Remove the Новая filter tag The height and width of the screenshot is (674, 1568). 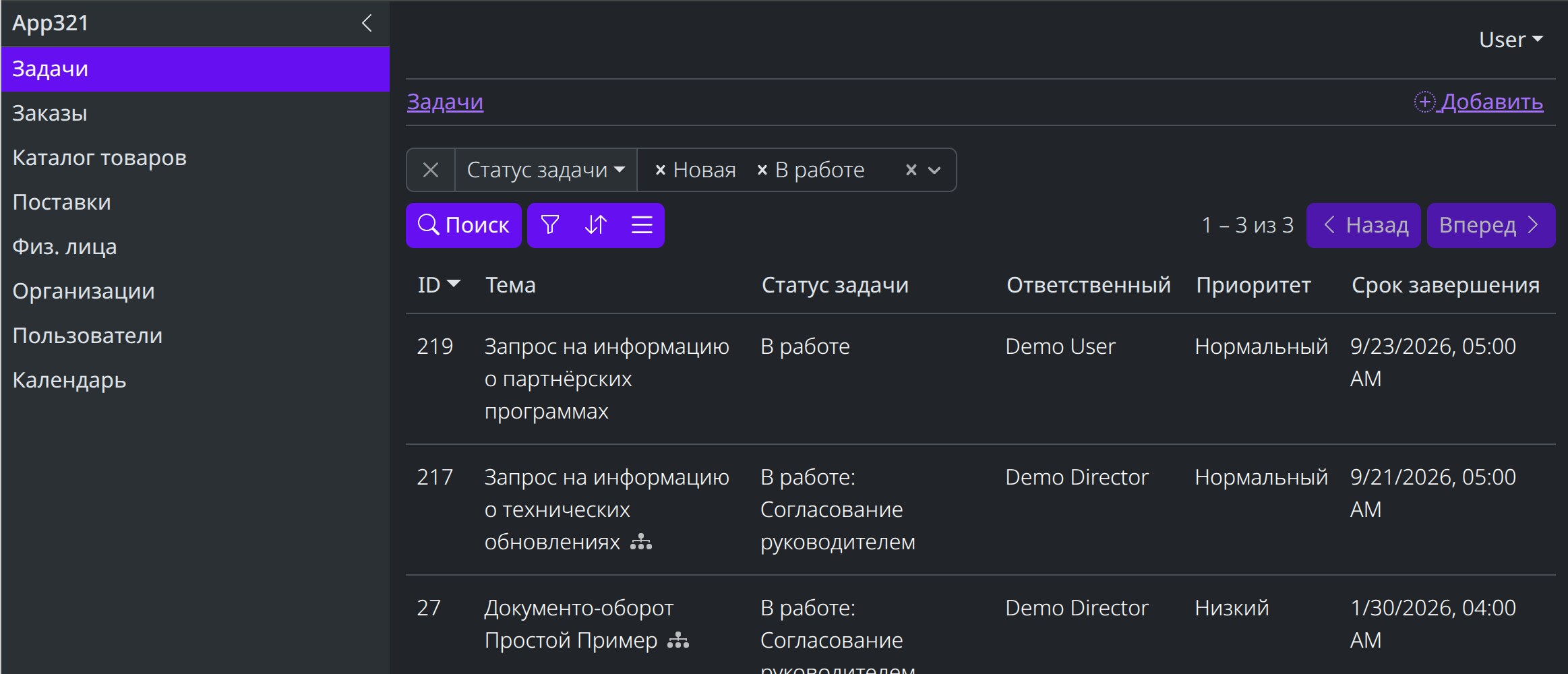(x=661, y=171)
